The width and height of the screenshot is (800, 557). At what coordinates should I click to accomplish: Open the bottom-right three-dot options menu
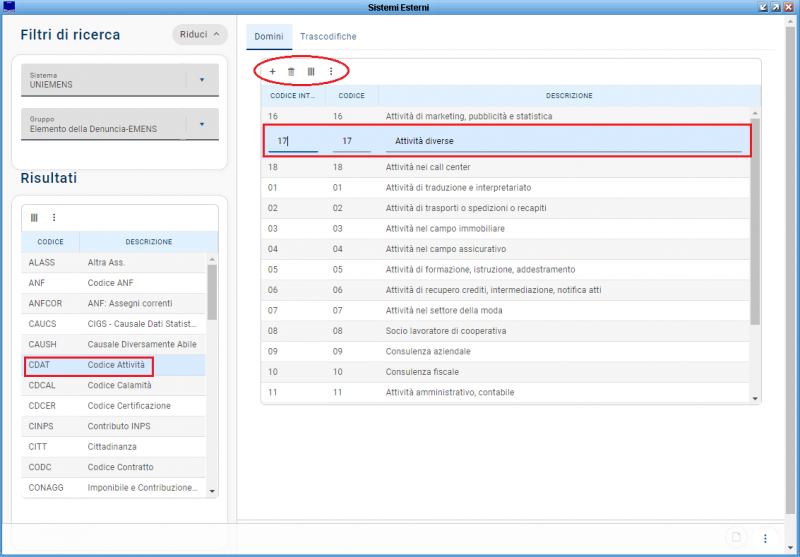[765, 538]
